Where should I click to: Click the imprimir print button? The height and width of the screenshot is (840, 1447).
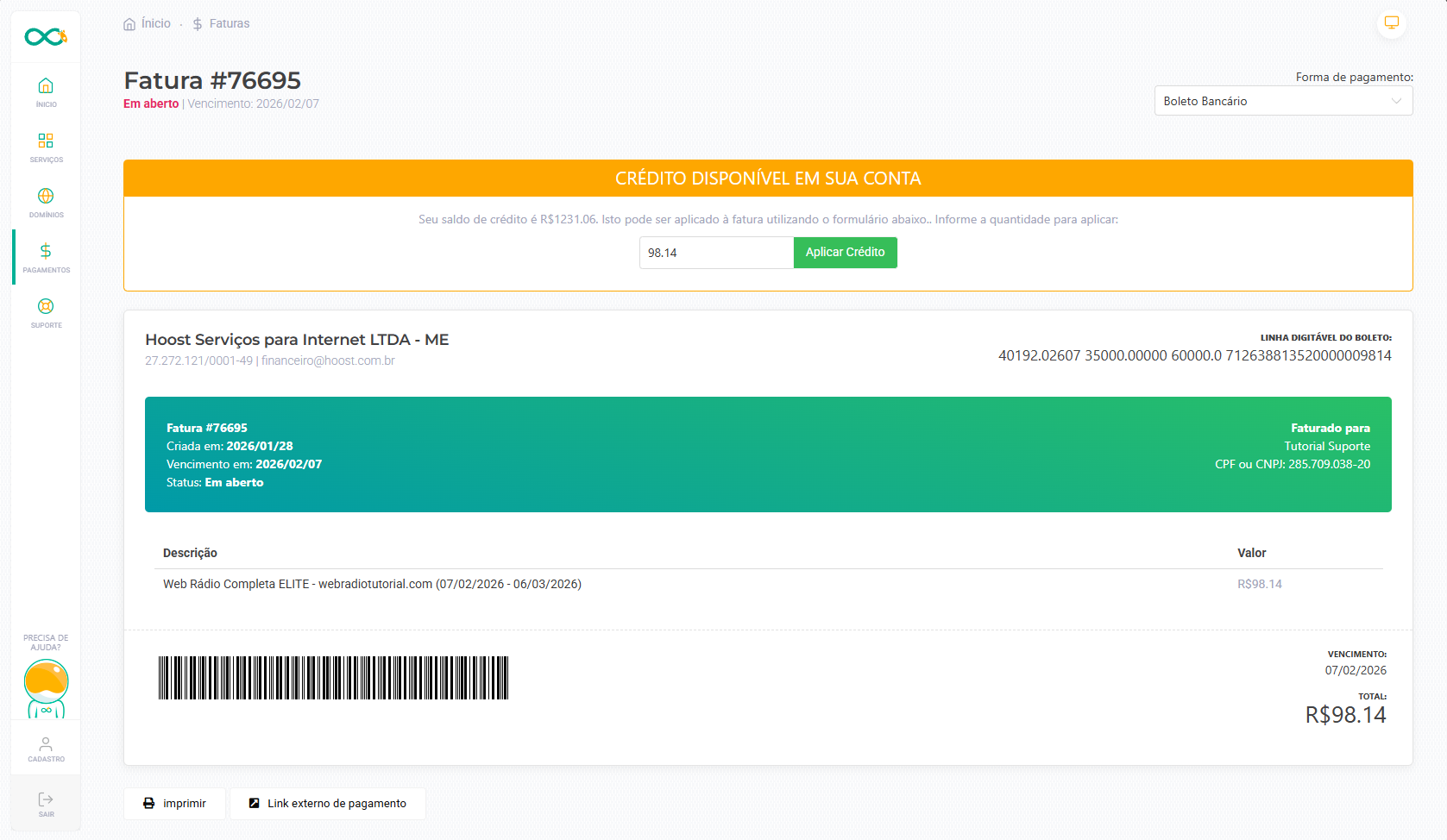(x=174, y=803)
